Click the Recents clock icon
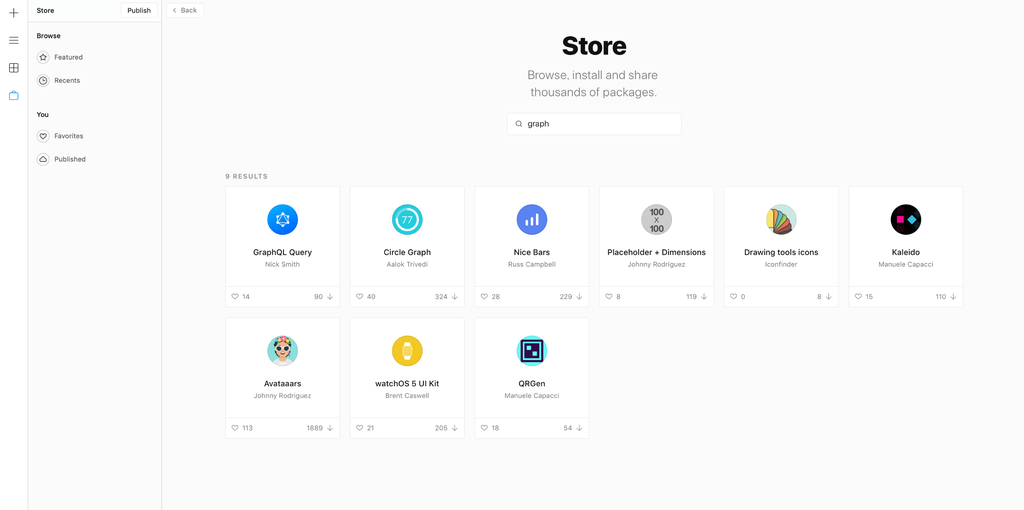The height and width of the screenshot is (510, 1024). pyautogui.click(x=43, y=81)
